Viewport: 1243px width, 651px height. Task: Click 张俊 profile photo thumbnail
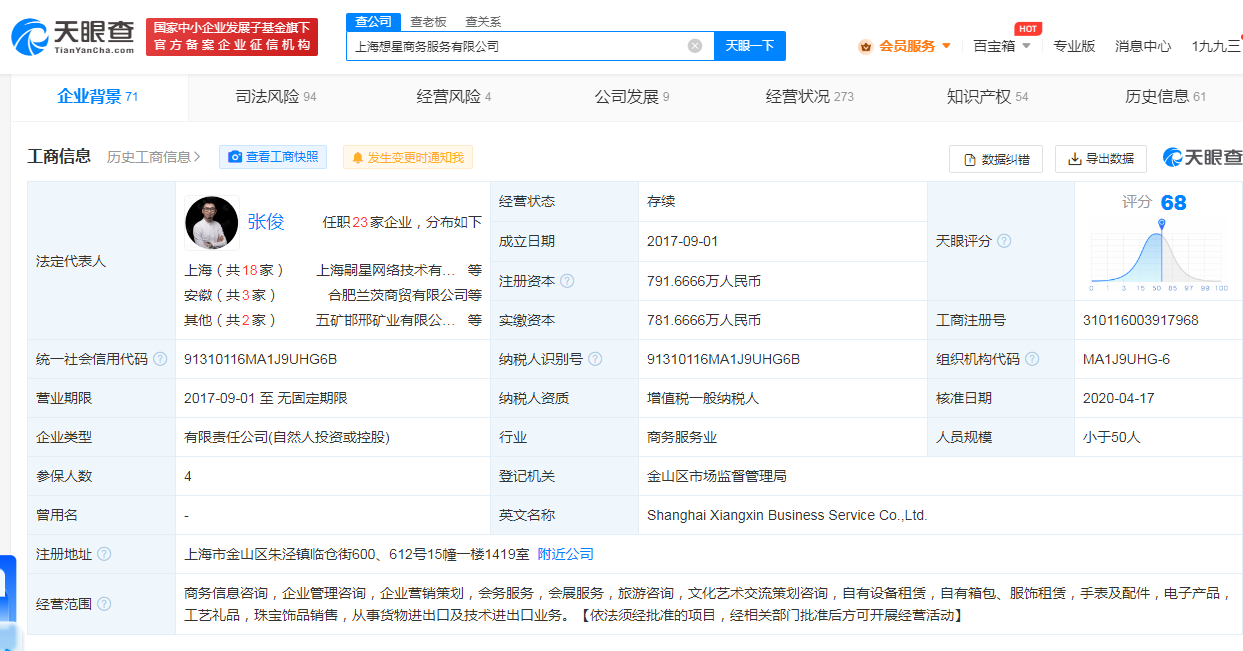(212, 222)
